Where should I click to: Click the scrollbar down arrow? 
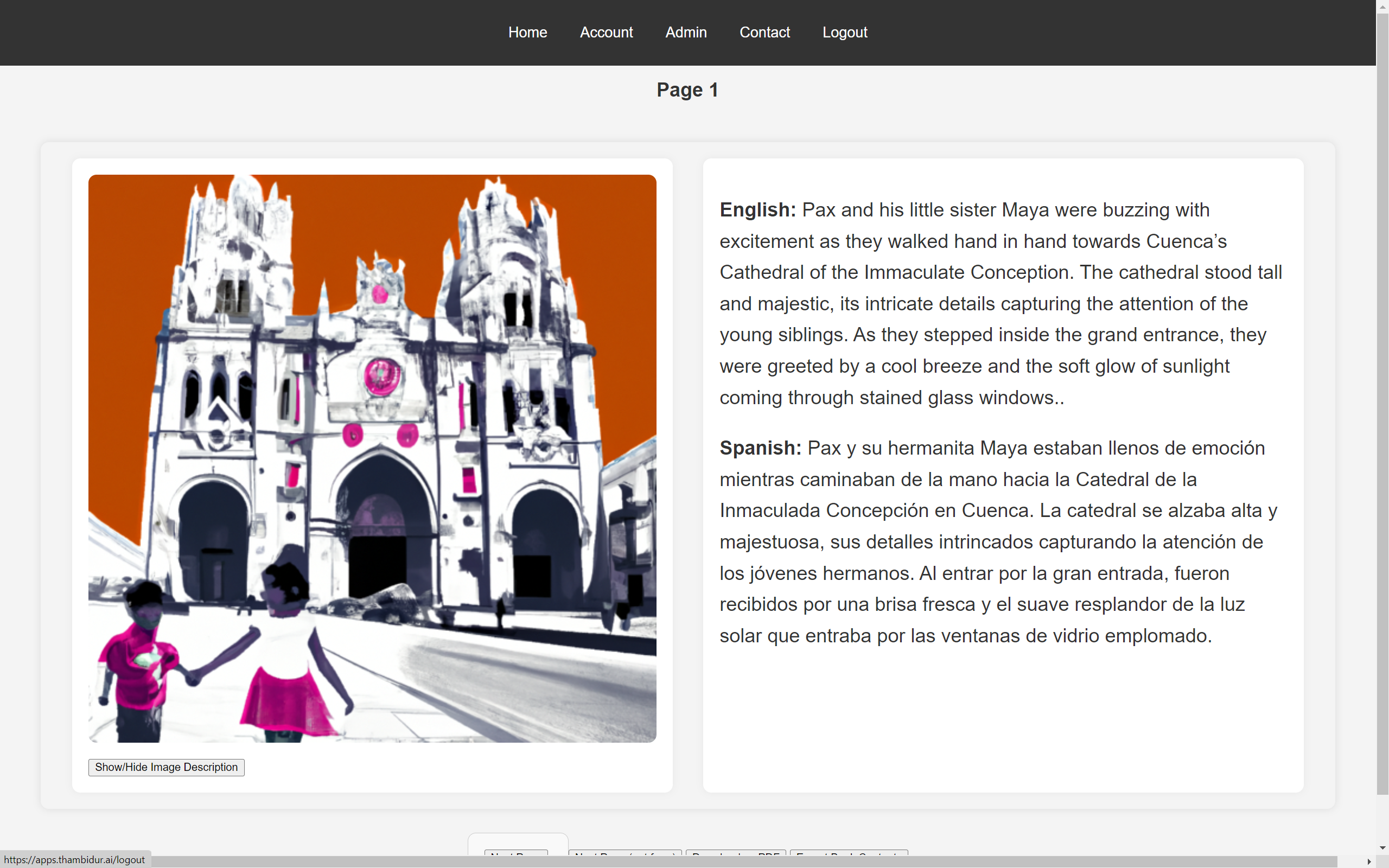(1382, 848)
